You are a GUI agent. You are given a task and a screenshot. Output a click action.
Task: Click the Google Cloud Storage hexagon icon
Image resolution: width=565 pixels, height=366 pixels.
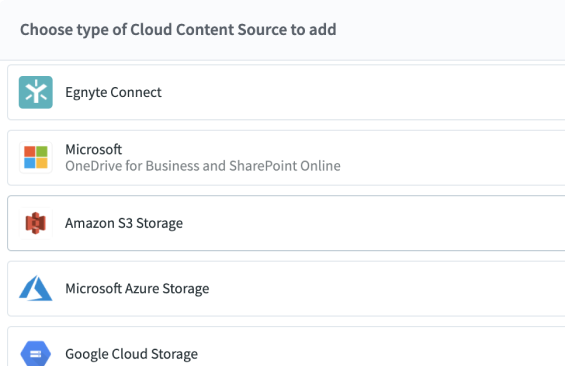pos(36,354)
